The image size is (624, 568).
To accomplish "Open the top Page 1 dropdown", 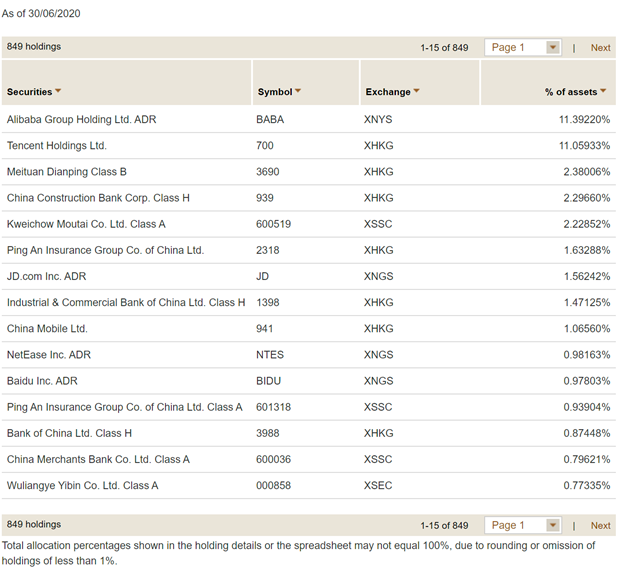I will pyautogui.click(x=523, y=48).
